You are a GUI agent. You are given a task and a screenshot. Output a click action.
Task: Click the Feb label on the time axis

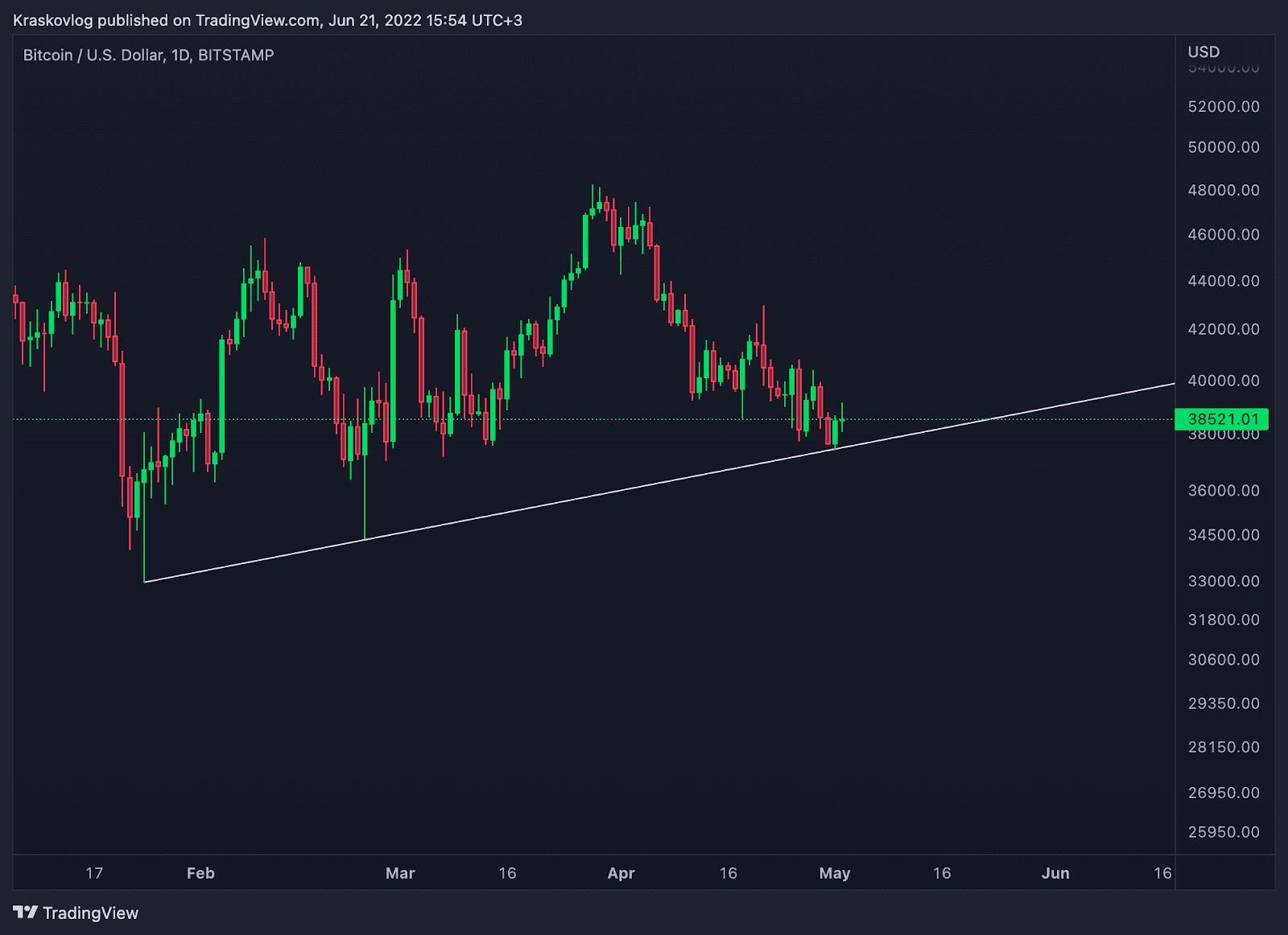point(200,873)
